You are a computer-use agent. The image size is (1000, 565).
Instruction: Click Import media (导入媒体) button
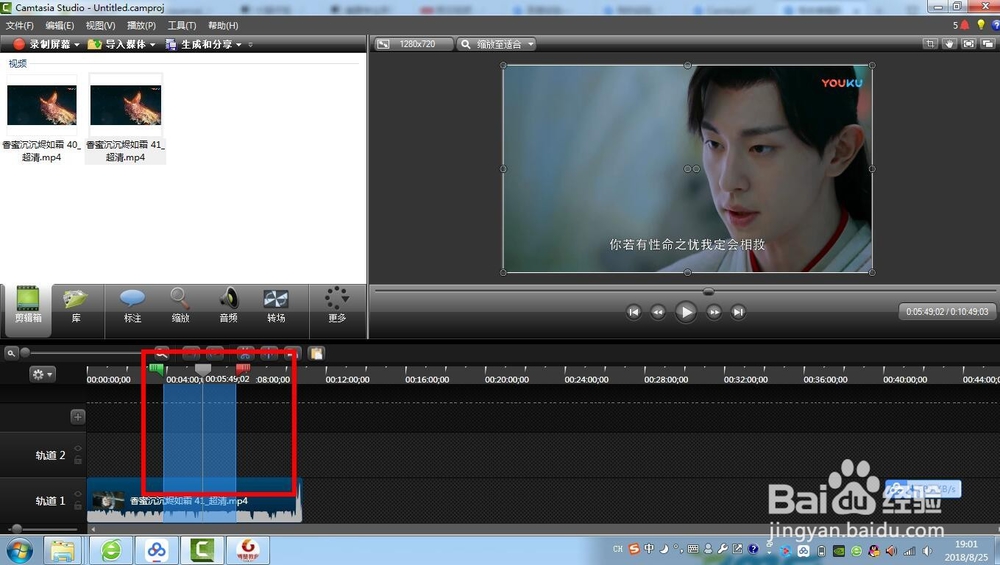point(117,44)
